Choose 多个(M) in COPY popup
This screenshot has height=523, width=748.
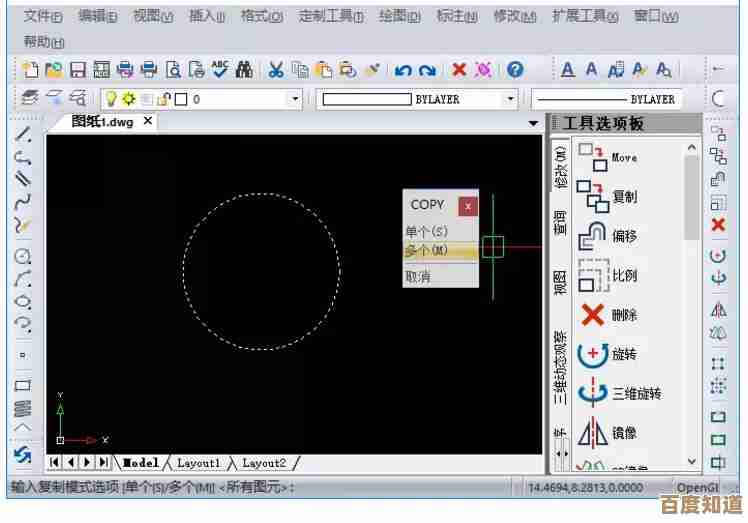427,250
